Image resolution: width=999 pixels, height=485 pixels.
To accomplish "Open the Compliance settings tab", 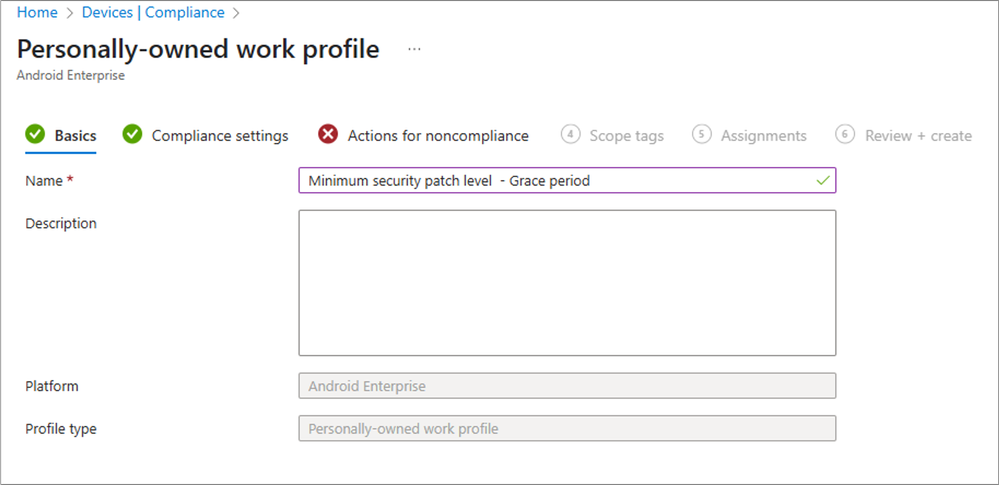I will [x=220, y=136].
